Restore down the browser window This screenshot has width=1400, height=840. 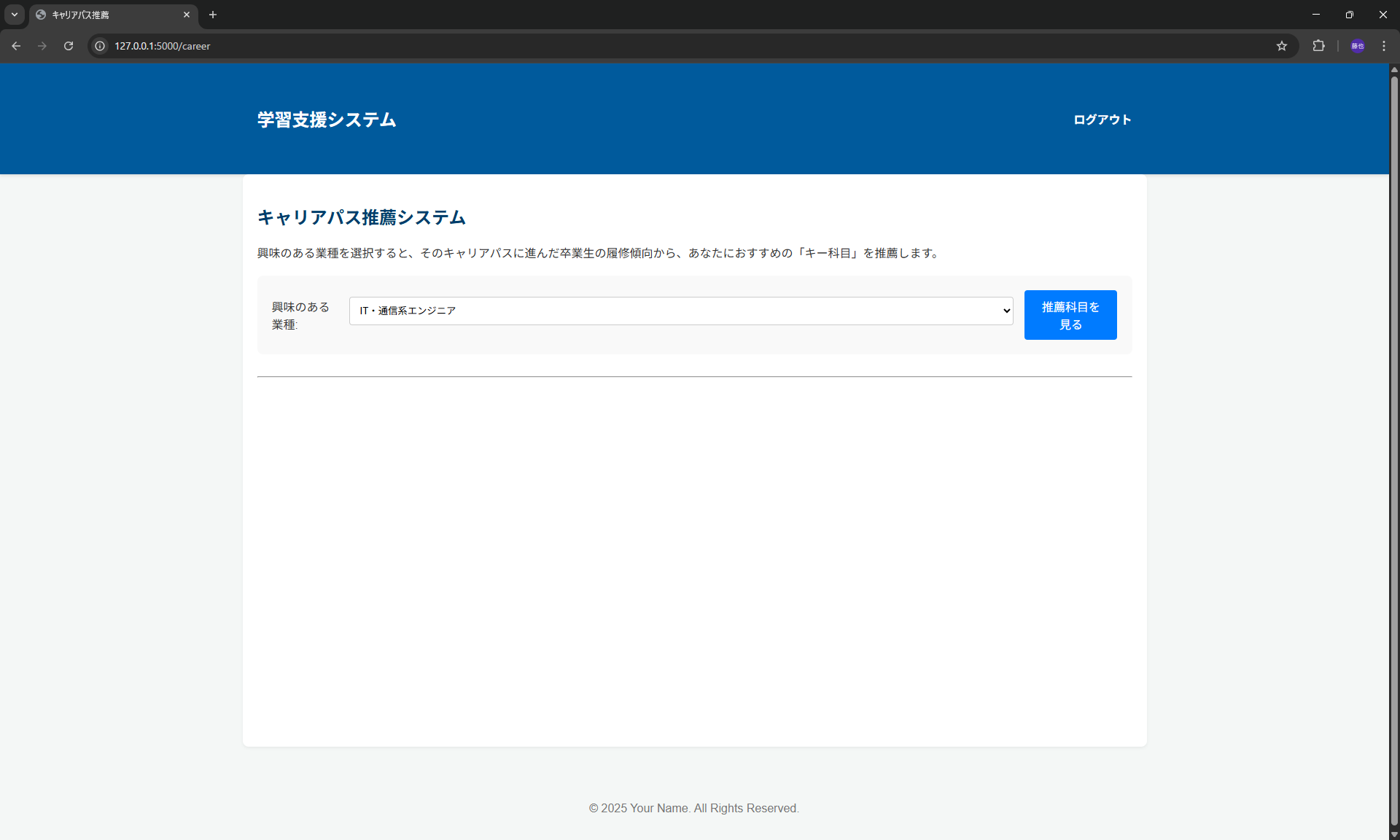click(1349, 15)
